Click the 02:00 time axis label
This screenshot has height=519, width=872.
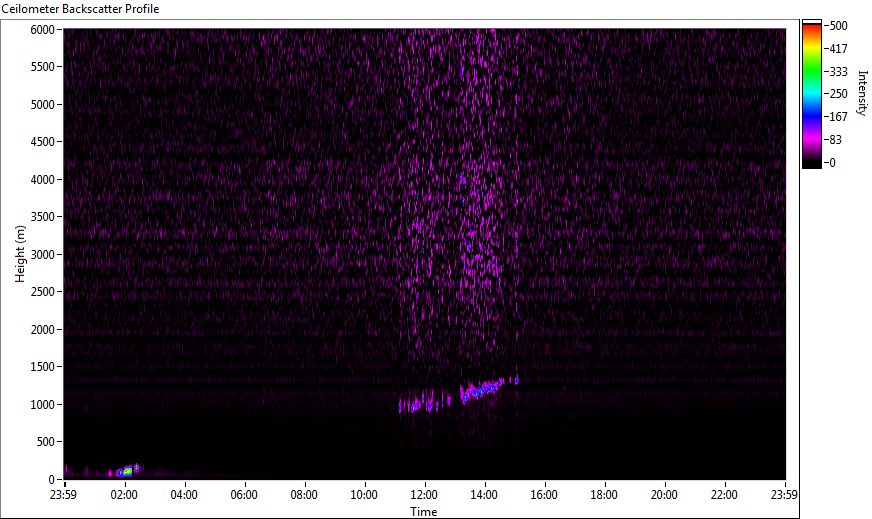click(124, 495)
